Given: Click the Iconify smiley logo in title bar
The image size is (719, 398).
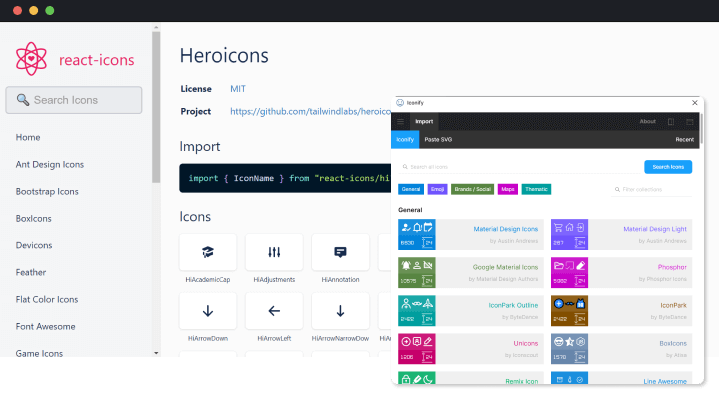Looking at the screenshot, I should click(400, 103).
